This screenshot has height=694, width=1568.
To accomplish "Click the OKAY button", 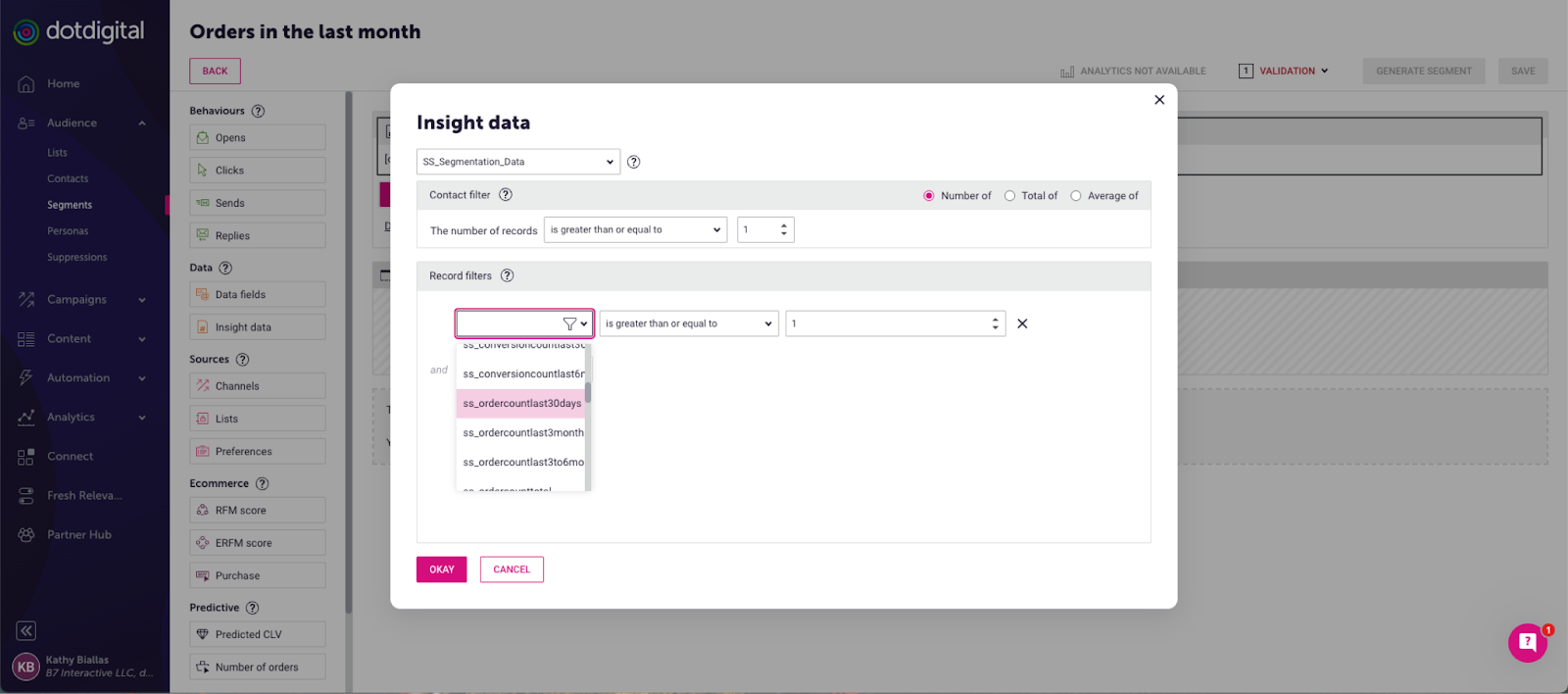I will (x=441, y=570).
